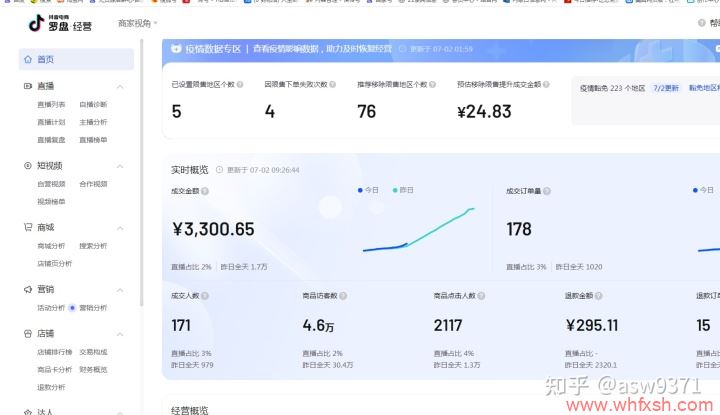Toggle the 昨日 legend in 成交金额 chart
This screenshot has width=720, height=415.
[403, 190]
